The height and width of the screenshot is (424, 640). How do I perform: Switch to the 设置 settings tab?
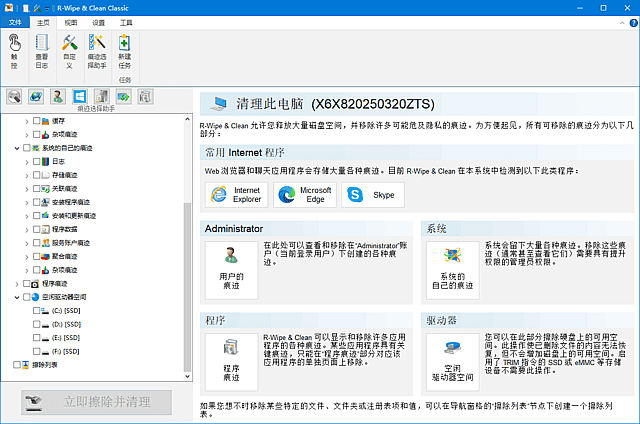point(98,22)
